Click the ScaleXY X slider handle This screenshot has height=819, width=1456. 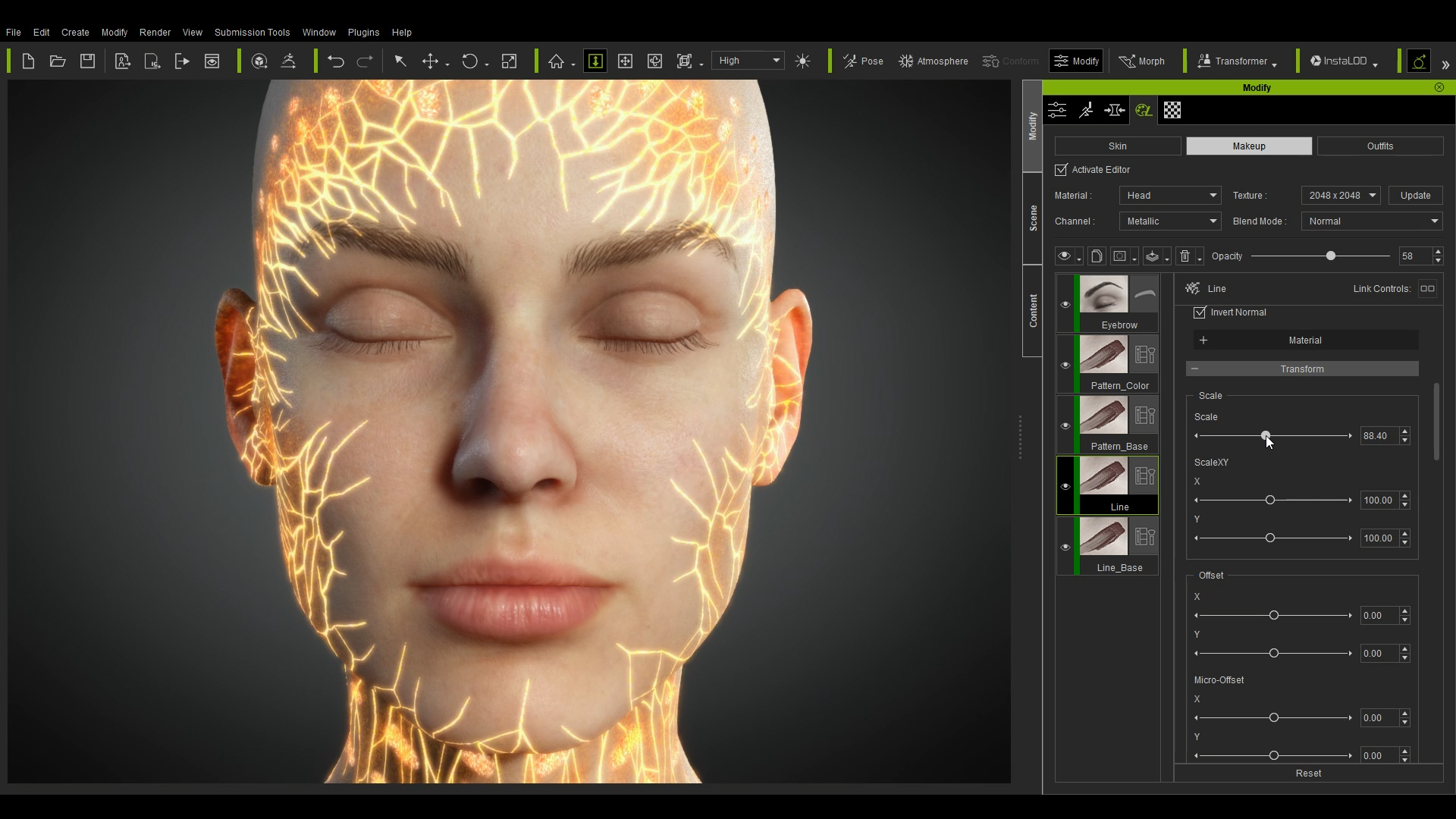(x=1270, y=500)
